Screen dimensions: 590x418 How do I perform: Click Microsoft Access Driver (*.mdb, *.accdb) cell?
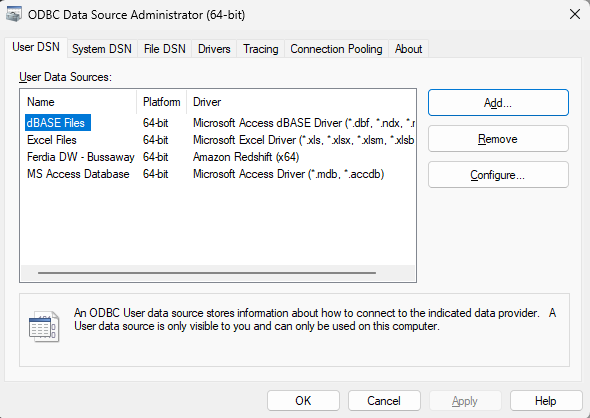[289, 174]
